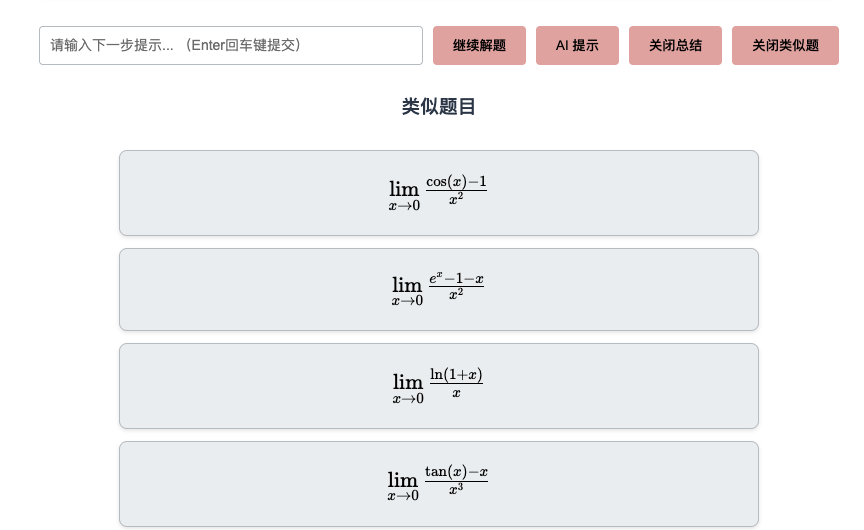
Task: Click the next-step hint input field
Action: point(230,45)
